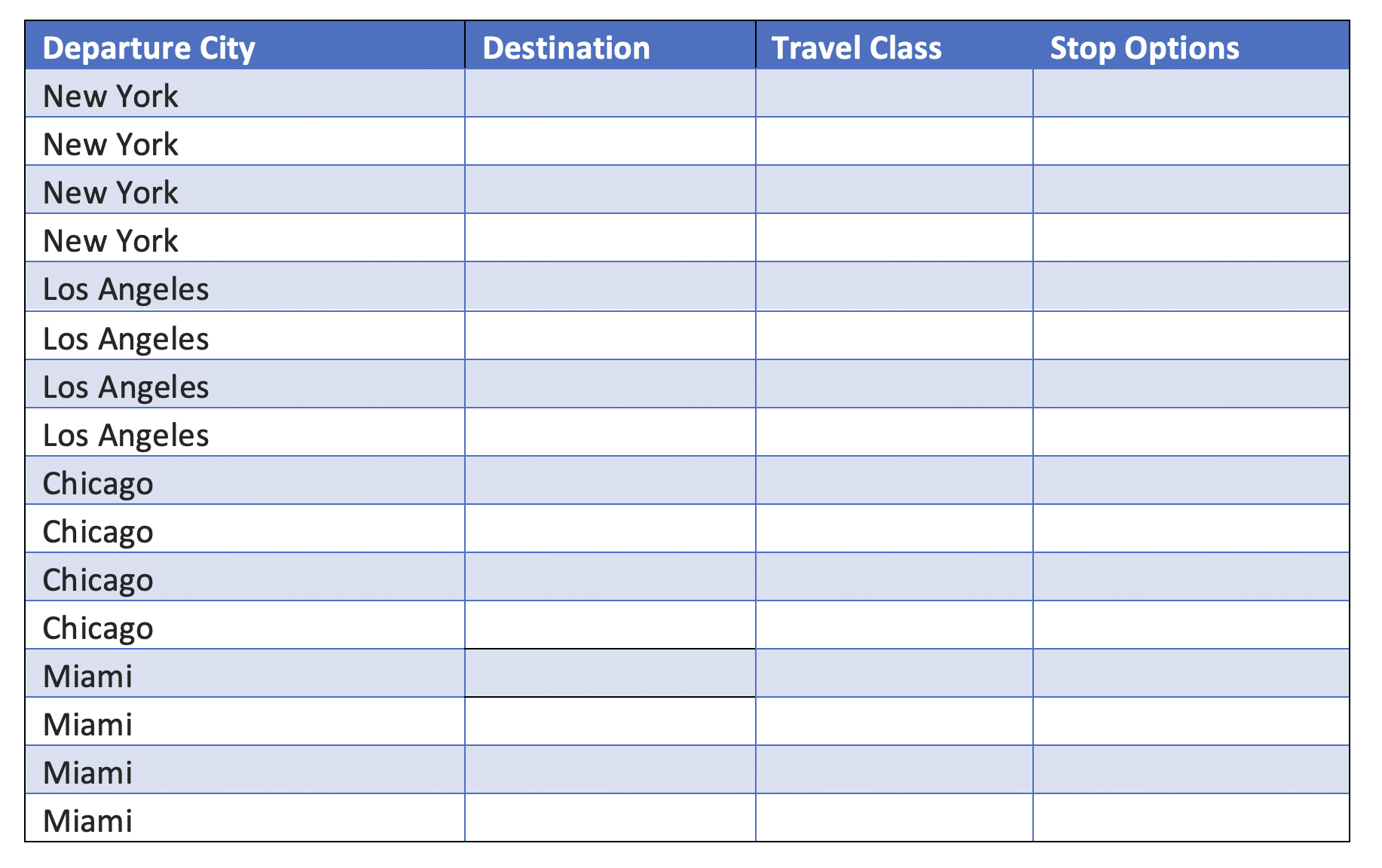Select the first Miami cell
The image size is (1382, 868).
(x=87, y=677)
